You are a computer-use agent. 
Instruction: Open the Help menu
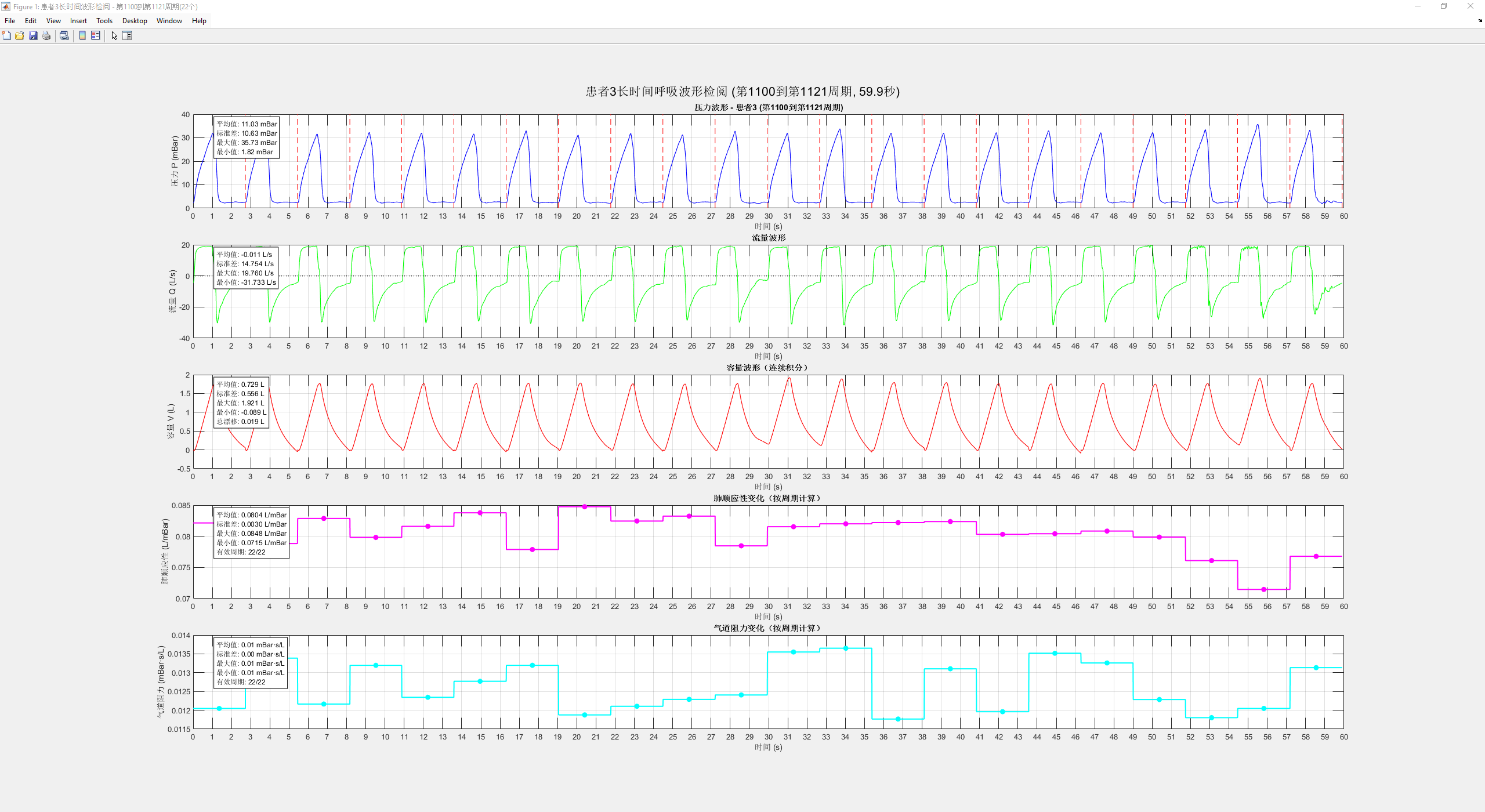click(x=199, y=21)
